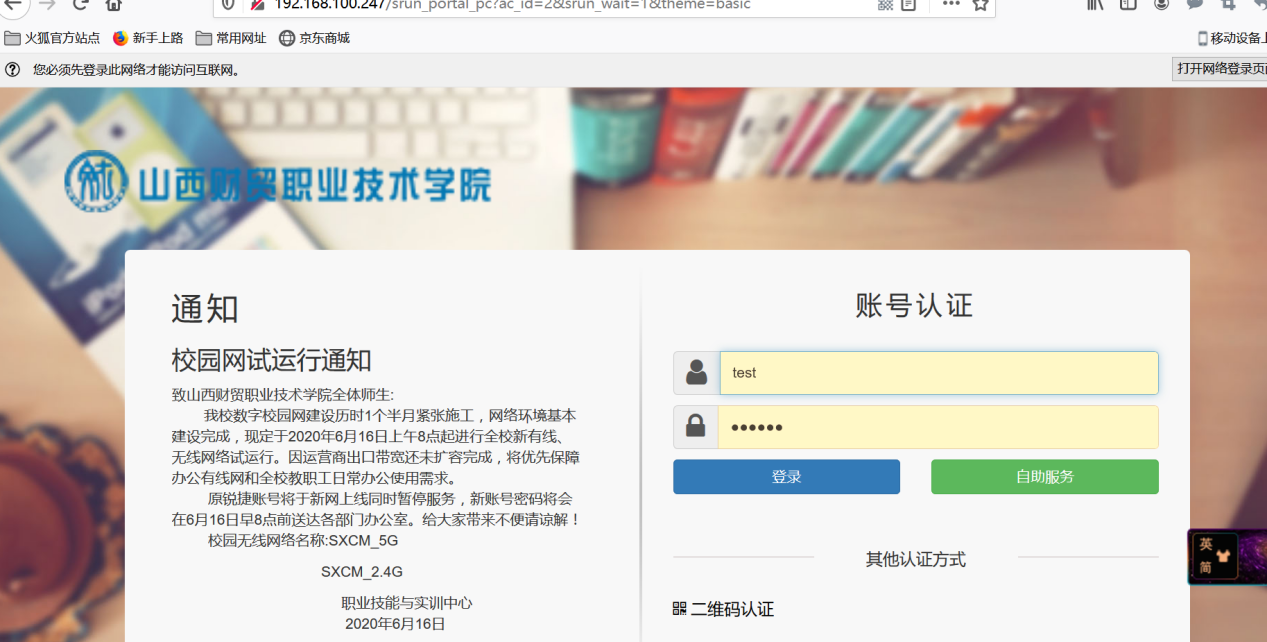
Task: Click the user silhouette icon beside username
Action: coord(696,373)
